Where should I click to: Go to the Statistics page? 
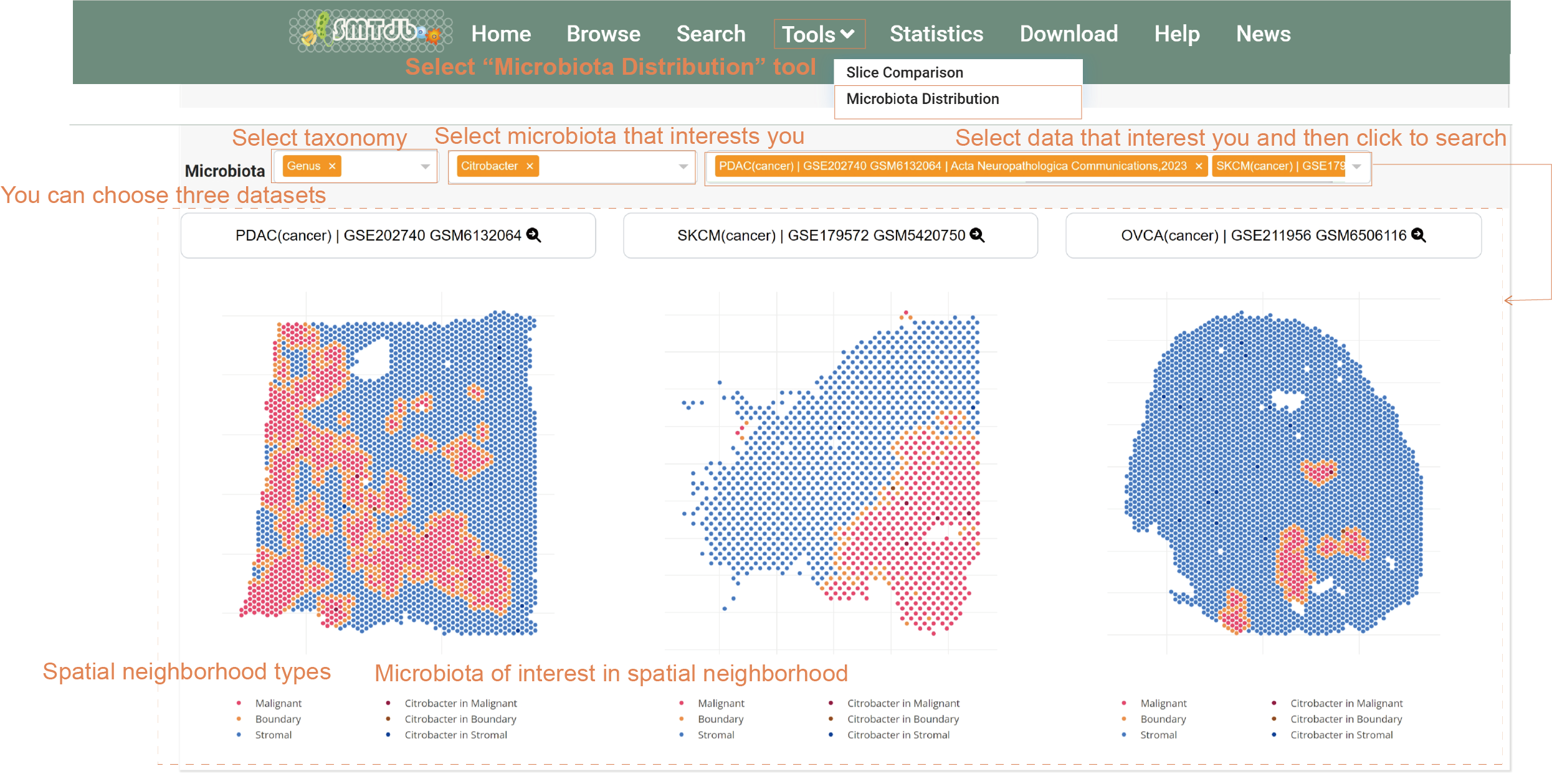[936, 34]
